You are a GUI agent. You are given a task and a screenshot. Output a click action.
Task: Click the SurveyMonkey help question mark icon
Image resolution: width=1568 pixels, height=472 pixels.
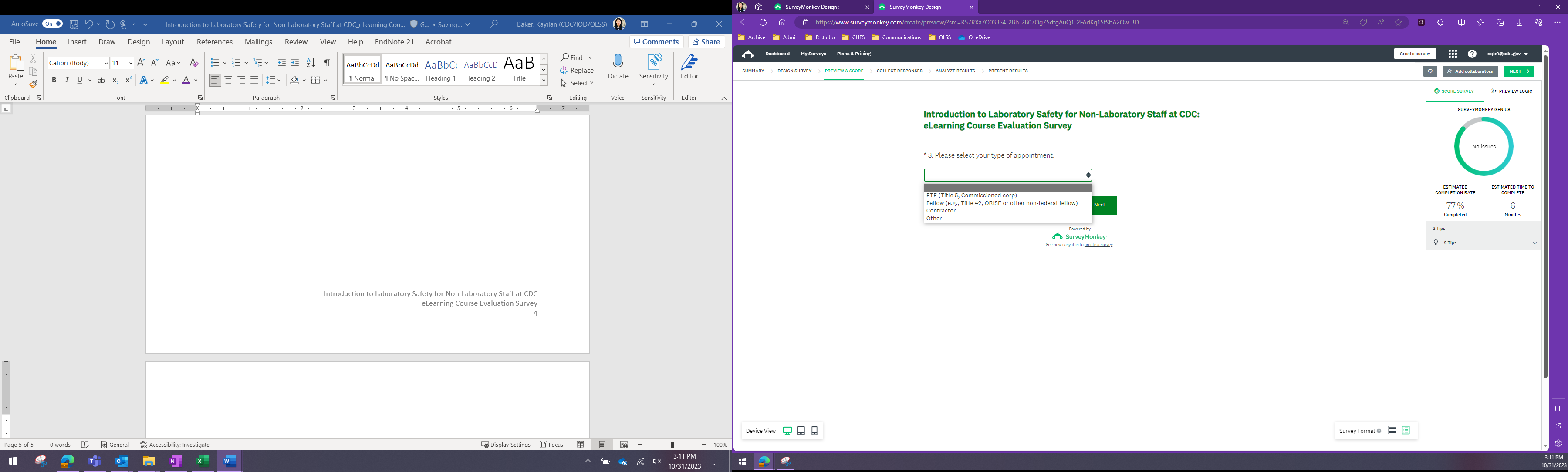[1472, 54]
